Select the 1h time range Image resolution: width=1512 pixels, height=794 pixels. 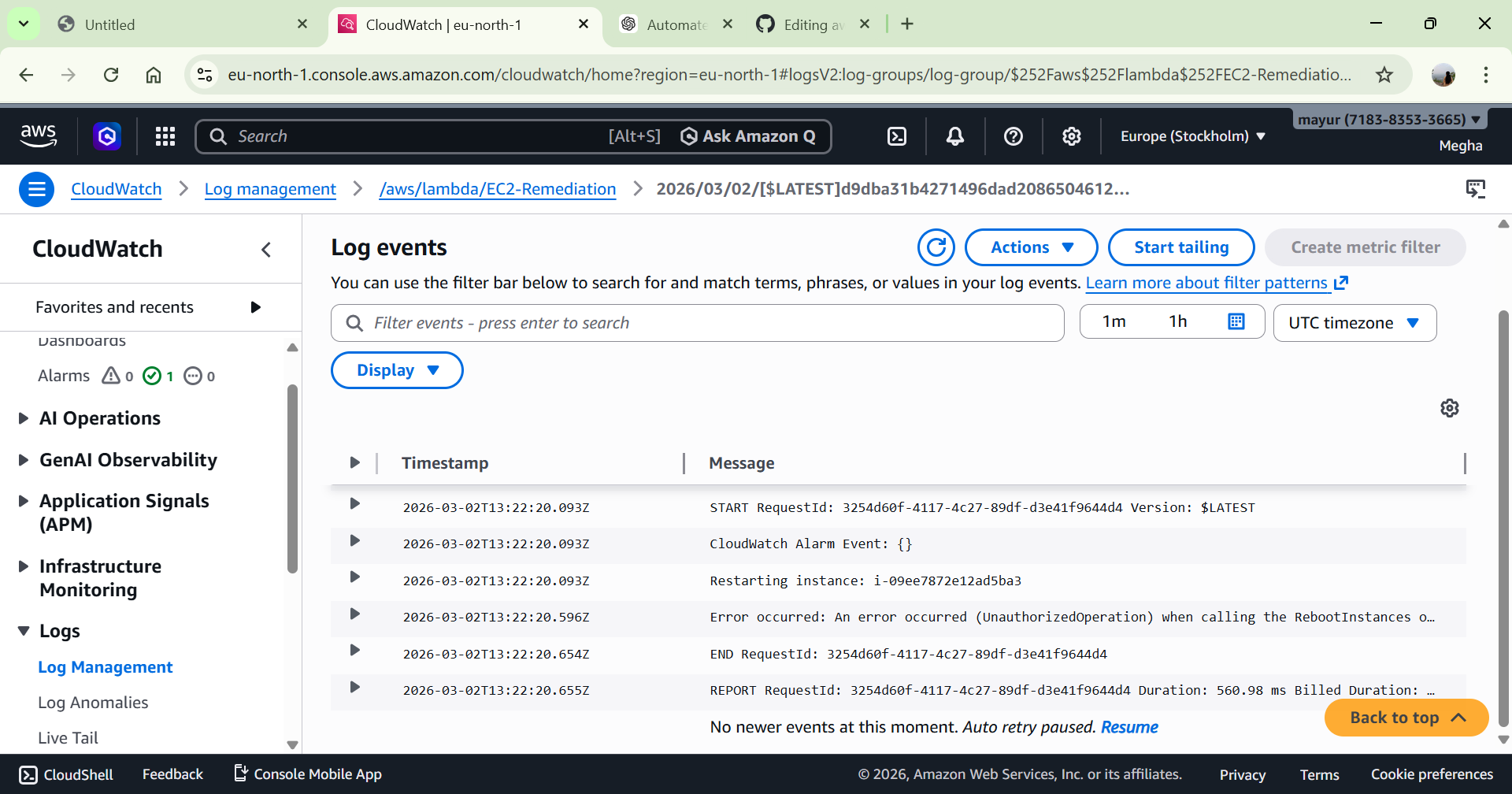click(1178, 321)
